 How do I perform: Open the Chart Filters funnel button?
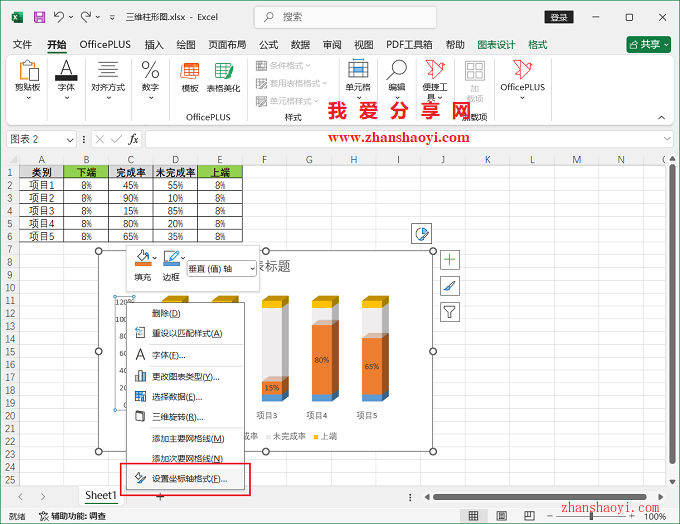point(450,312)
